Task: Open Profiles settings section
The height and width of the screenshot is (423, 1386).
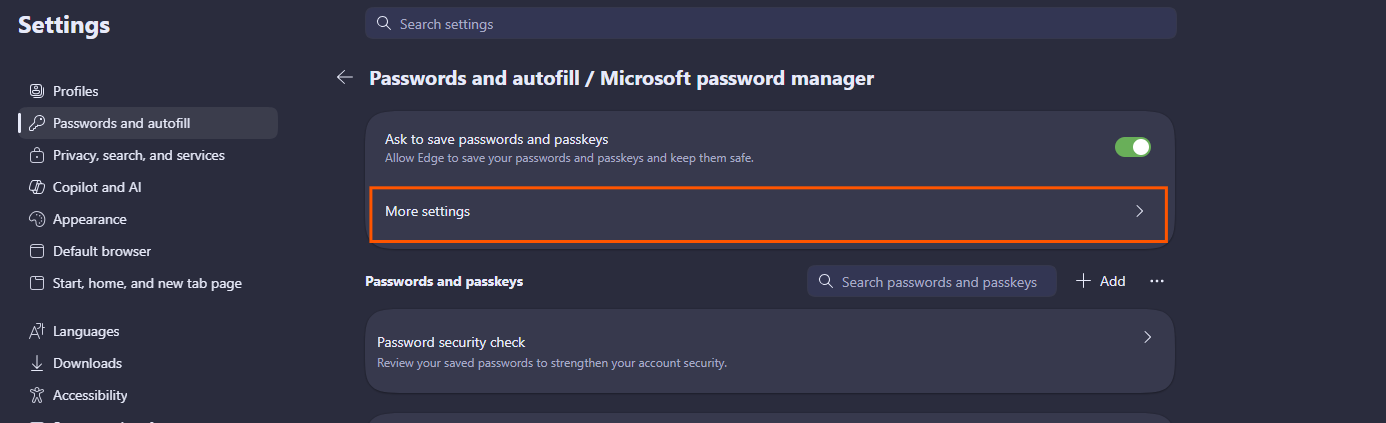Action: coord(148,91)
